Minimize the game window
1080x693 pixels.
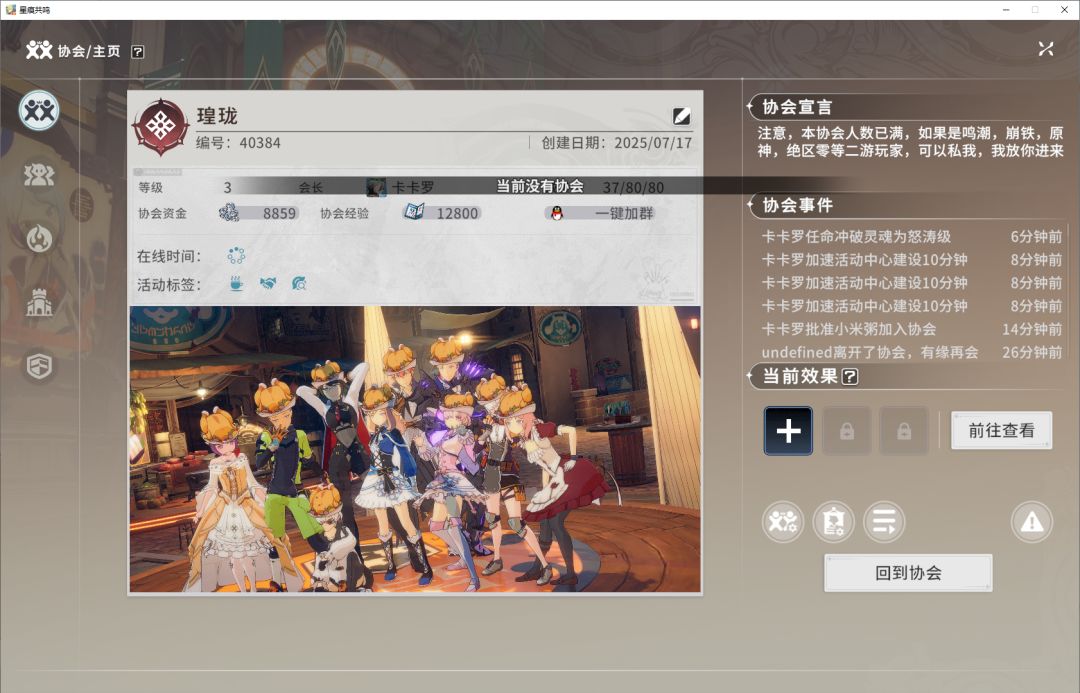click(x=1006, y=10)
